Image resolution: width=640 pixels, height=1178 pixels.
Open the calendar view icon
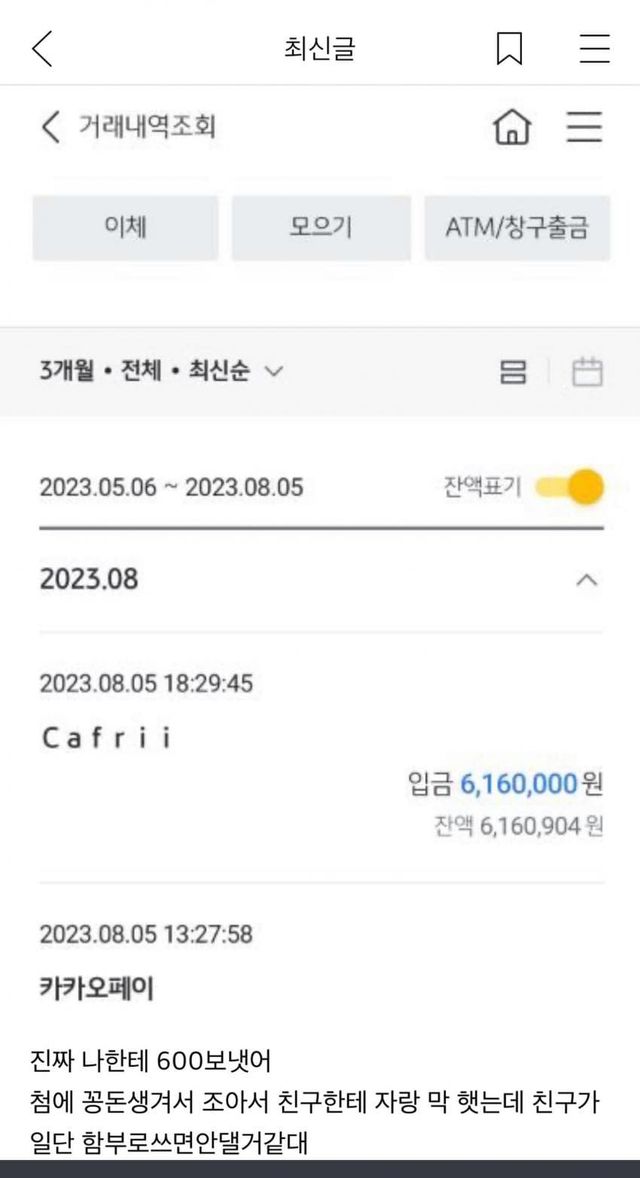click(x=587, y=372)
